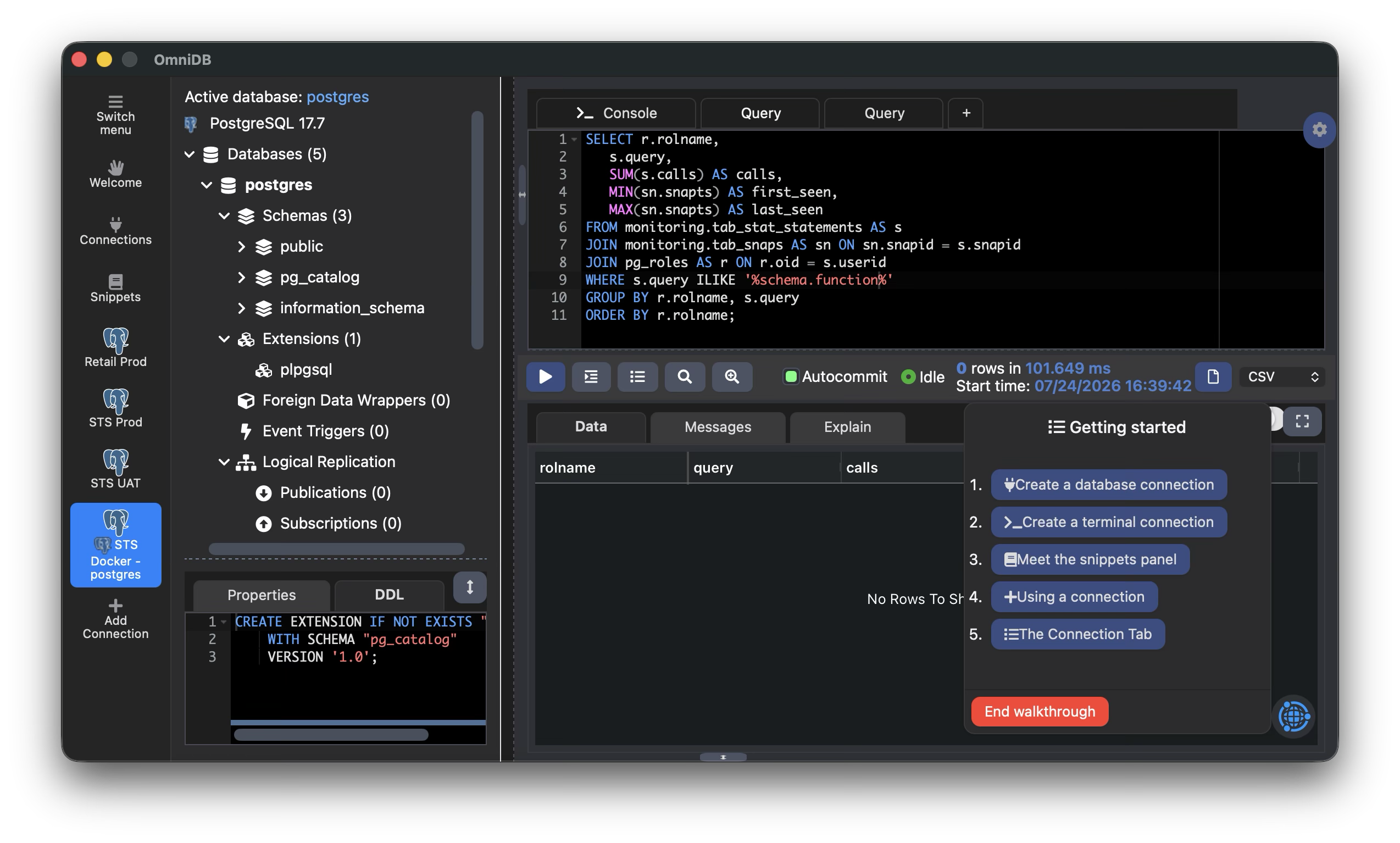Viewport: 1400px width, 843px height.
Task: Collapse the Logical Replication node
Action: pos(224,462)
